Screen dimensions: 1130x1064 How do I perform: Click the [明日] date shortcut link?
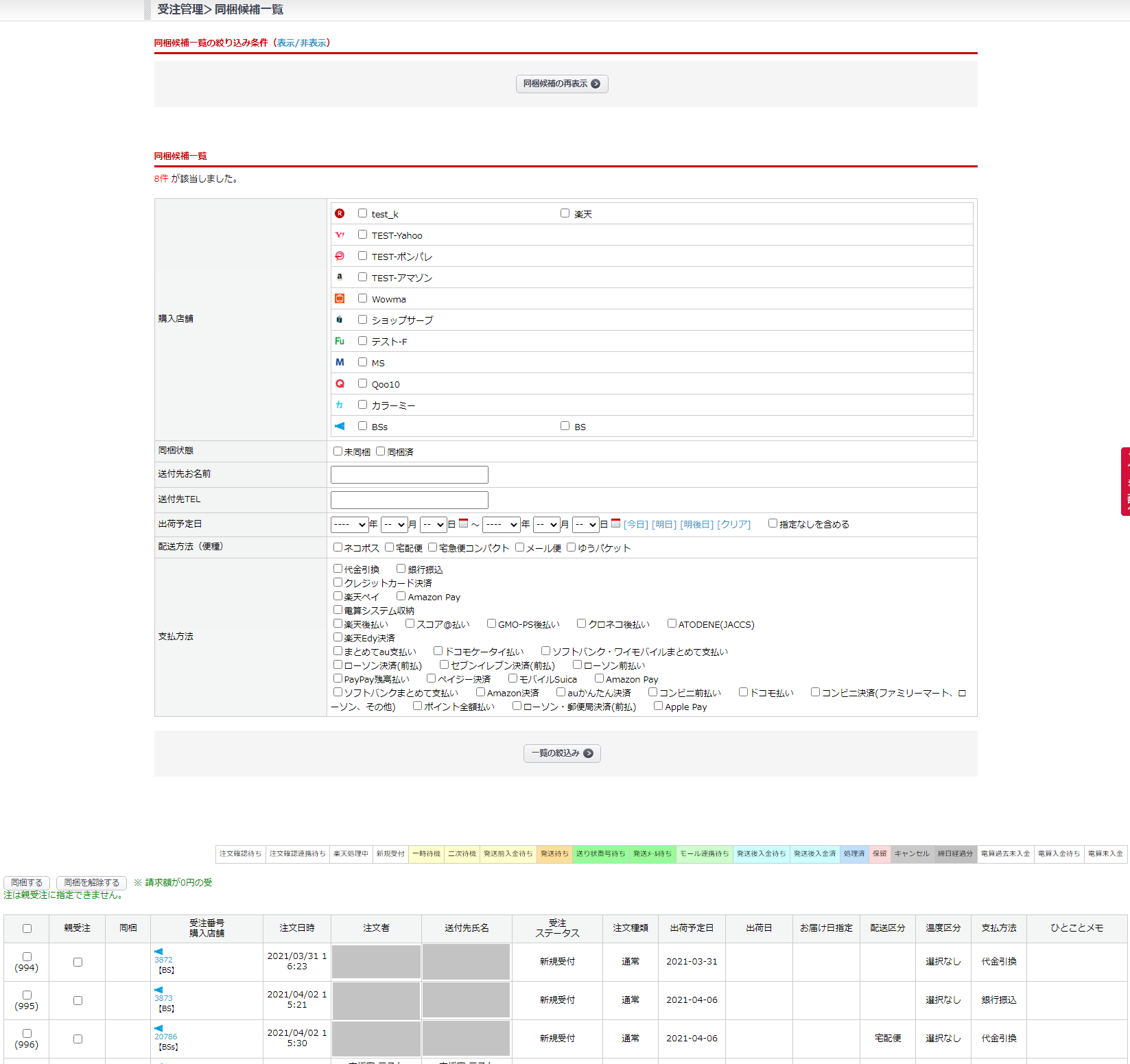pos(664,525)
